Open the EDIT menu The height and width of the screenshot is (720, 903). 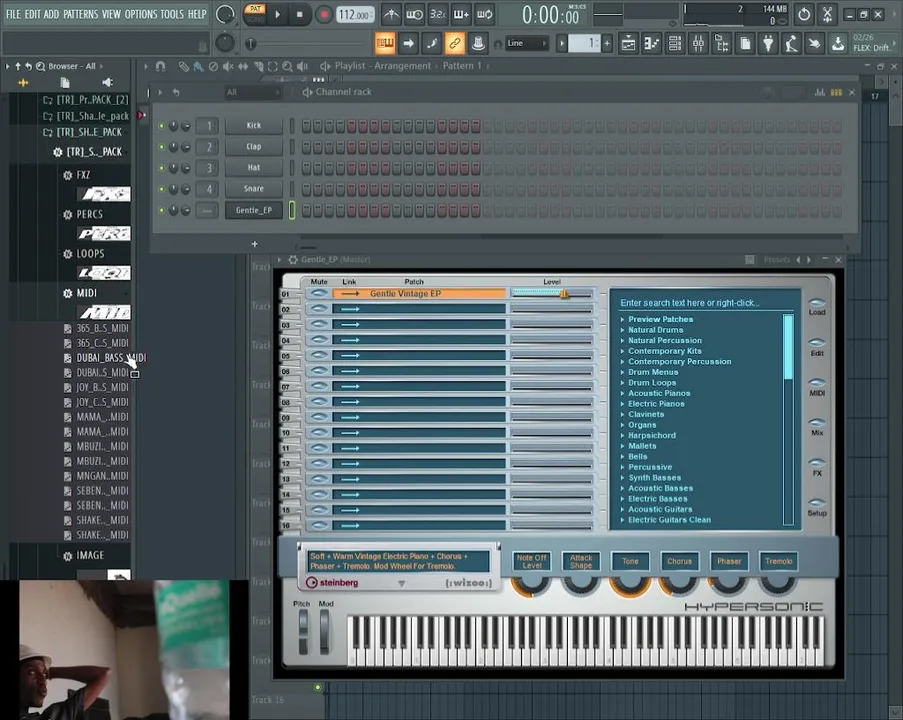[x=32, y=14]
